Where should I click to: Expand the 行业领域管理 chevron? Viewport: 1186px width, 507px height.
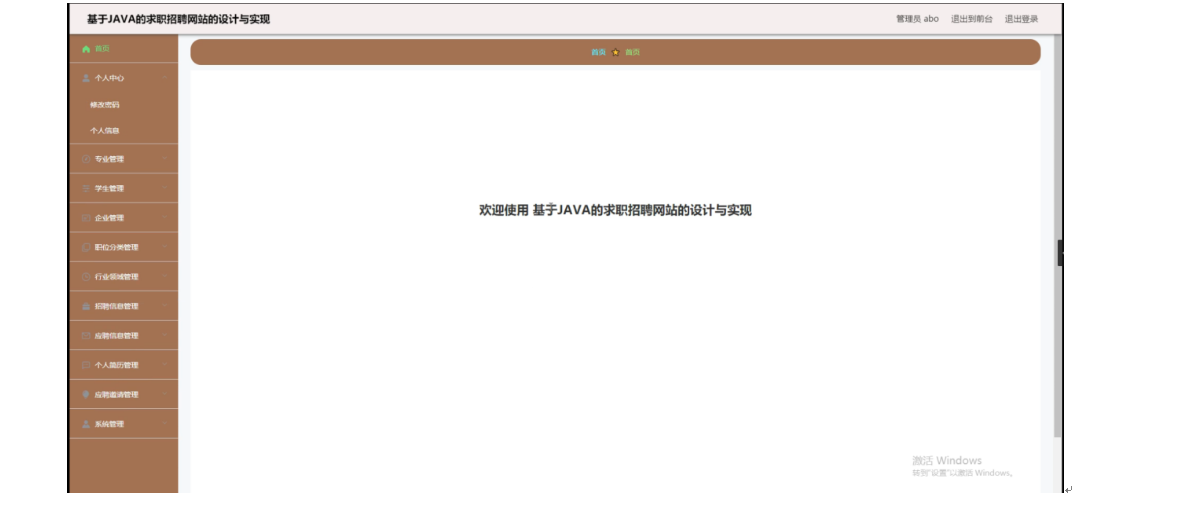coord(165,276)
